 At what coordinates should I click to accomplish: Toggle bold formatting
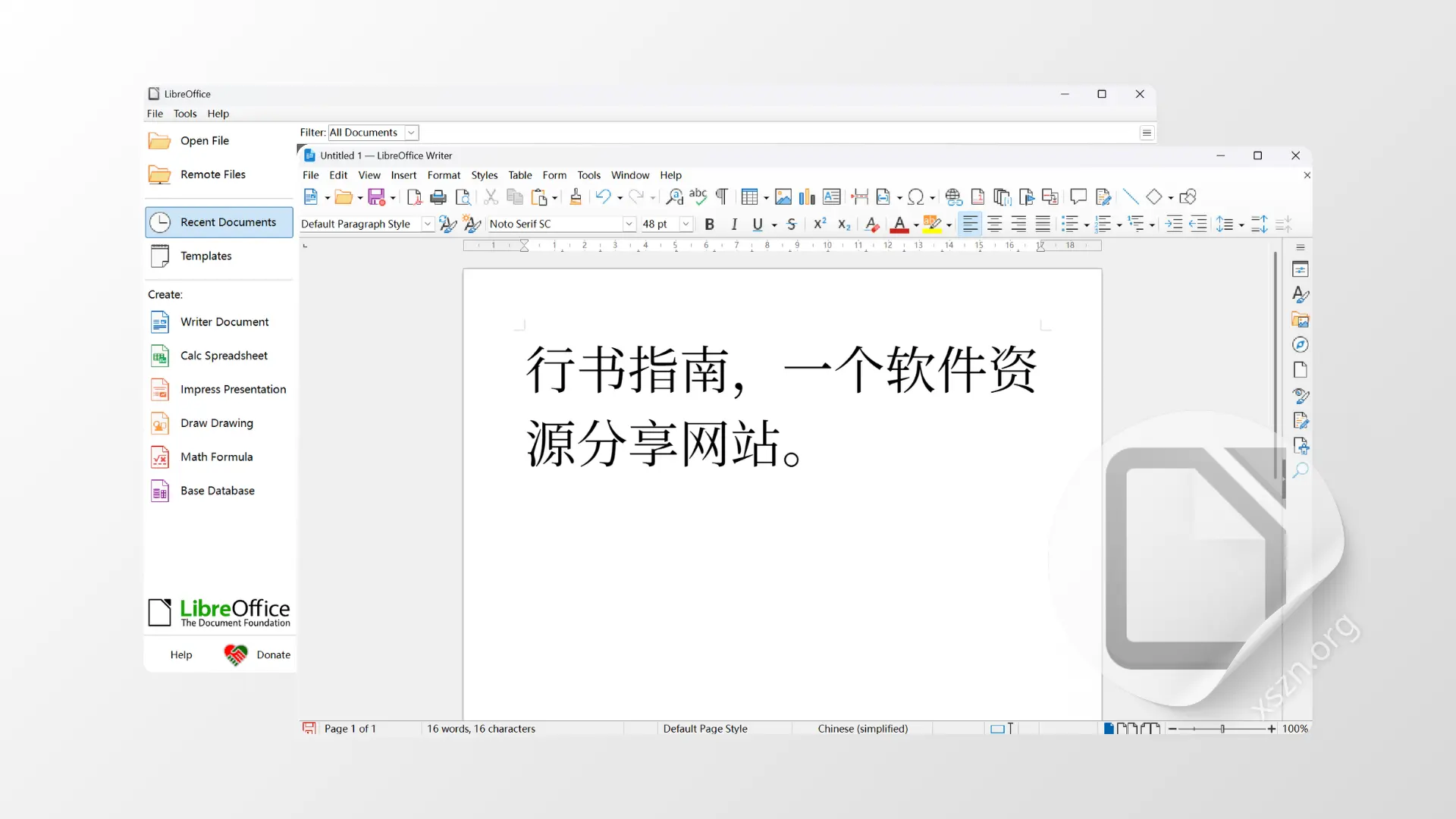pyautogui.click(x=710, y=224)
